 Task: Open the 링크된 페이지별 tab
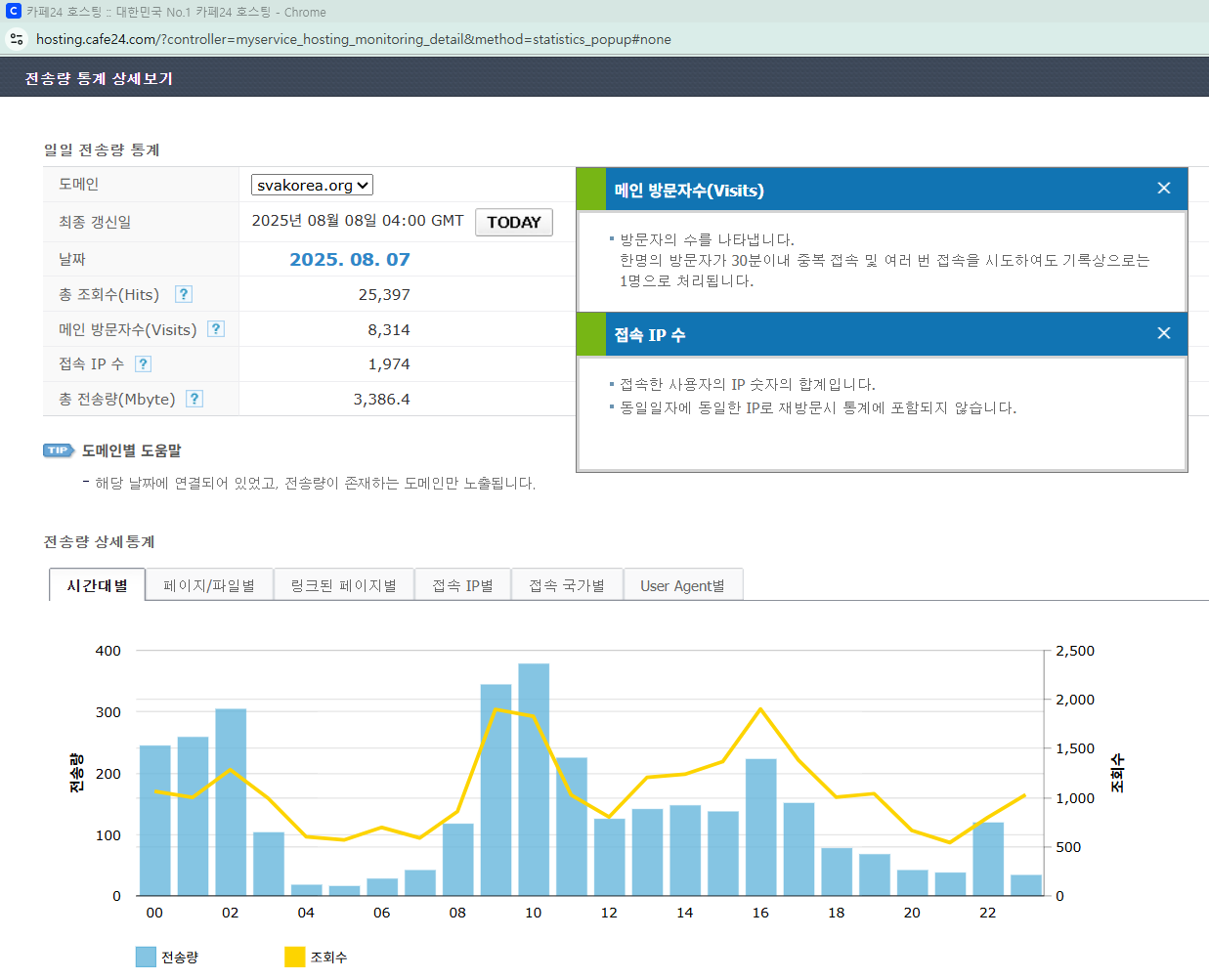click(343, 585)
